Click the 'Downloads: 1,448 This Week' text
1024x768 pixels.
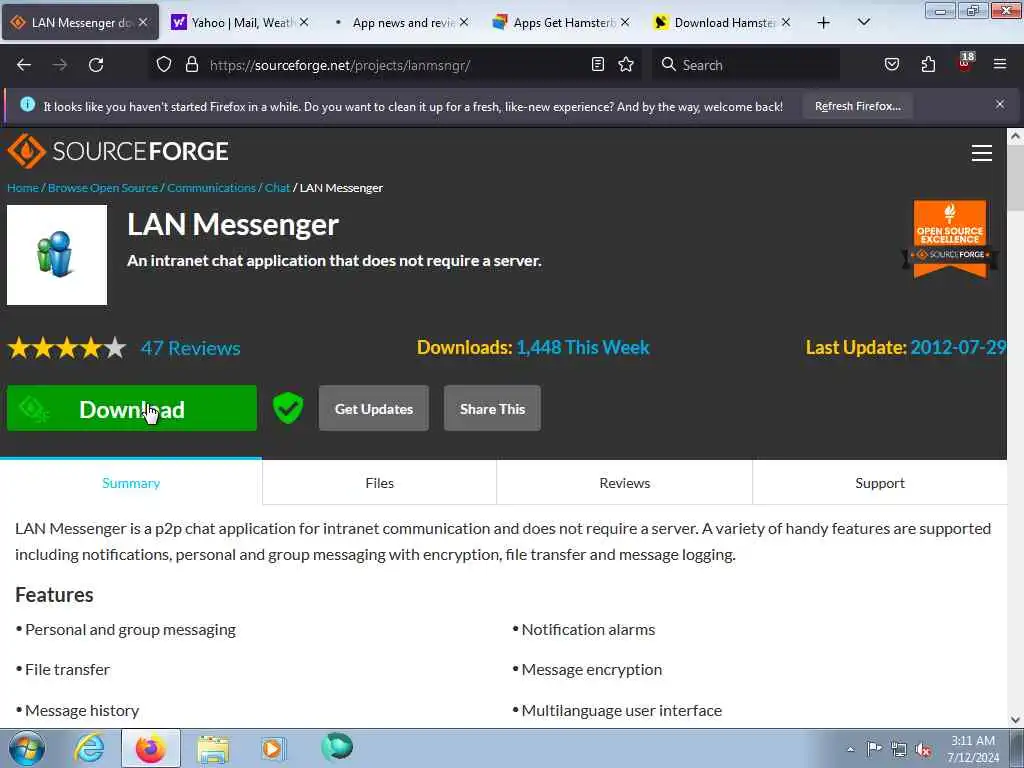(533, 347)
